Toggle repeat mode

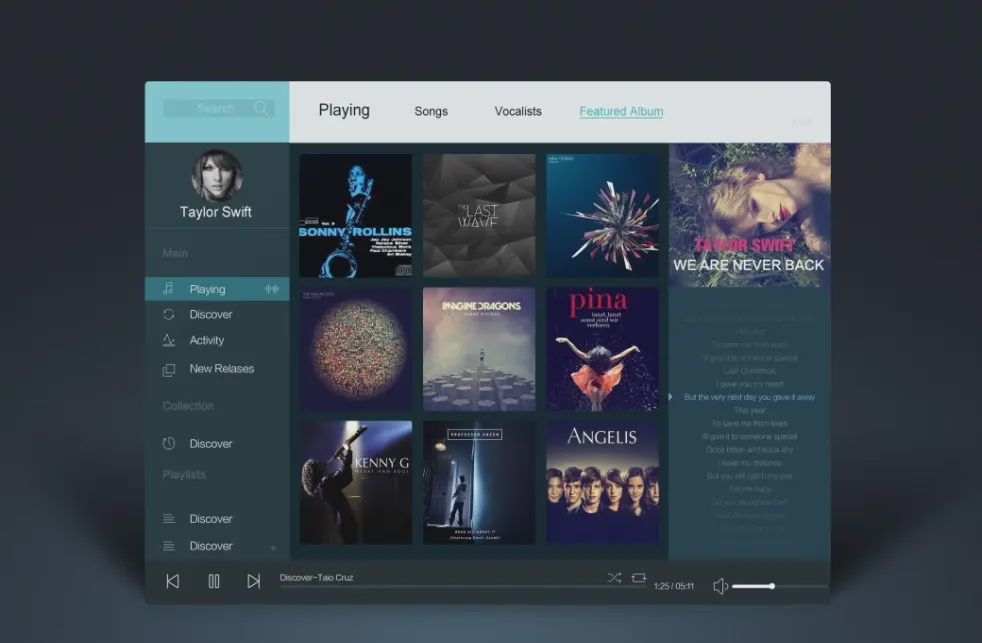[639, 578]
